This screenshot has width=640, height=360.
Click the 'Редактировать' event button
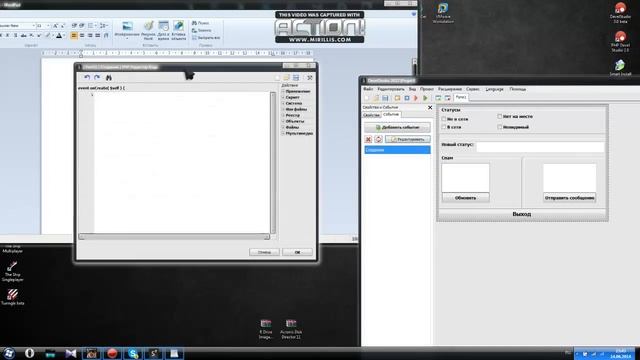tap(408, 139)
